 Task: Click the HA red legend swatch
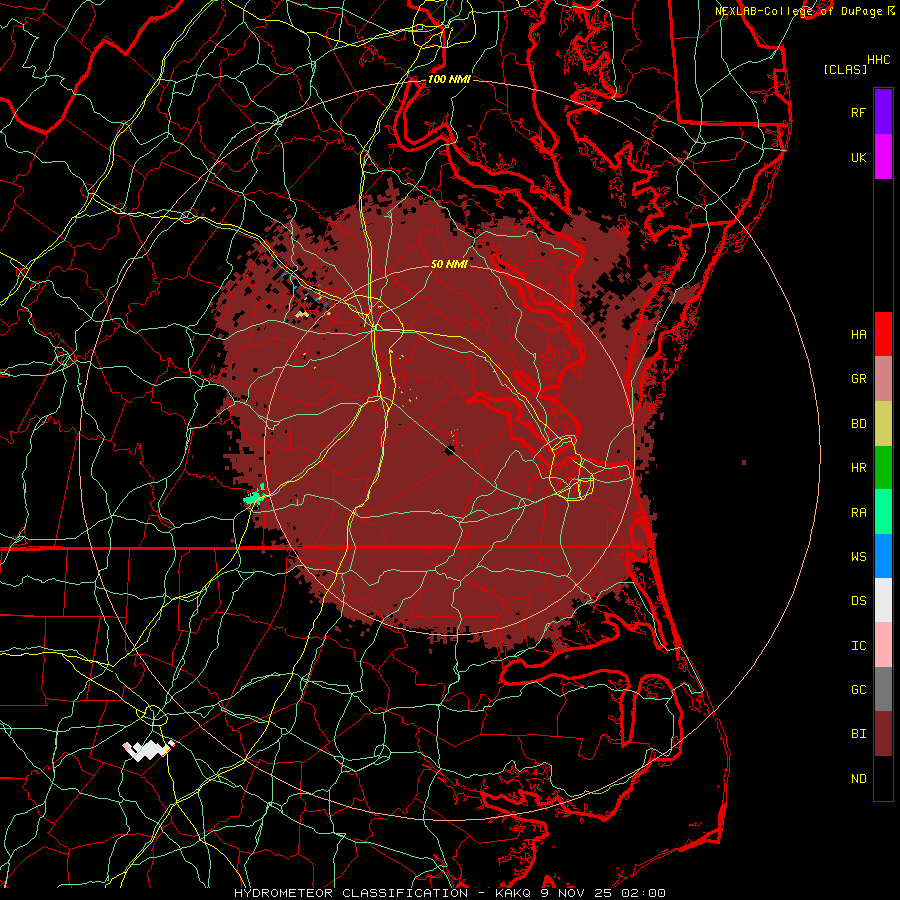[883, 334]
